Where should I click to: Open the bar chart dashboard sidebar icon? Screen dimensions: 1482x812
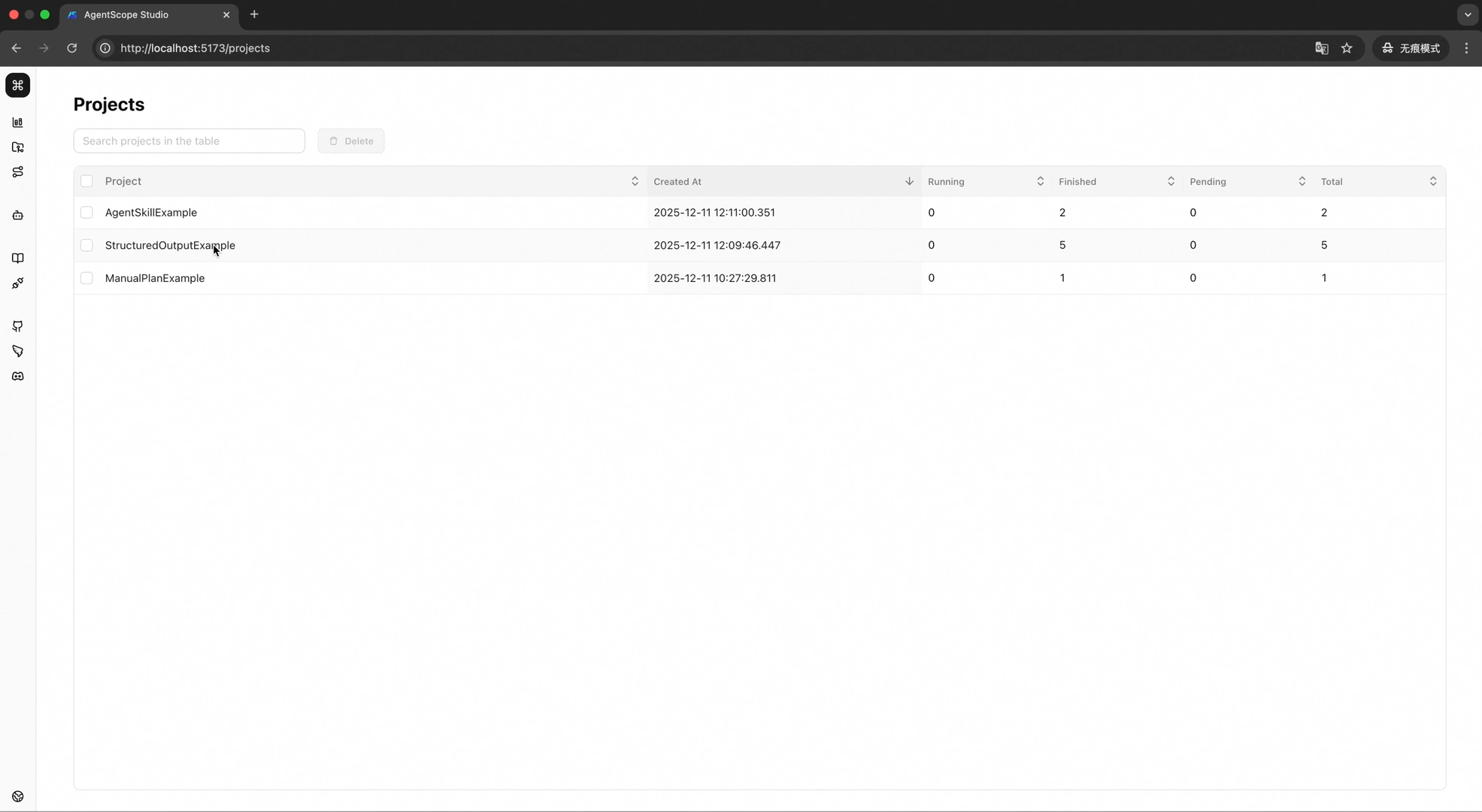[17, 123]
